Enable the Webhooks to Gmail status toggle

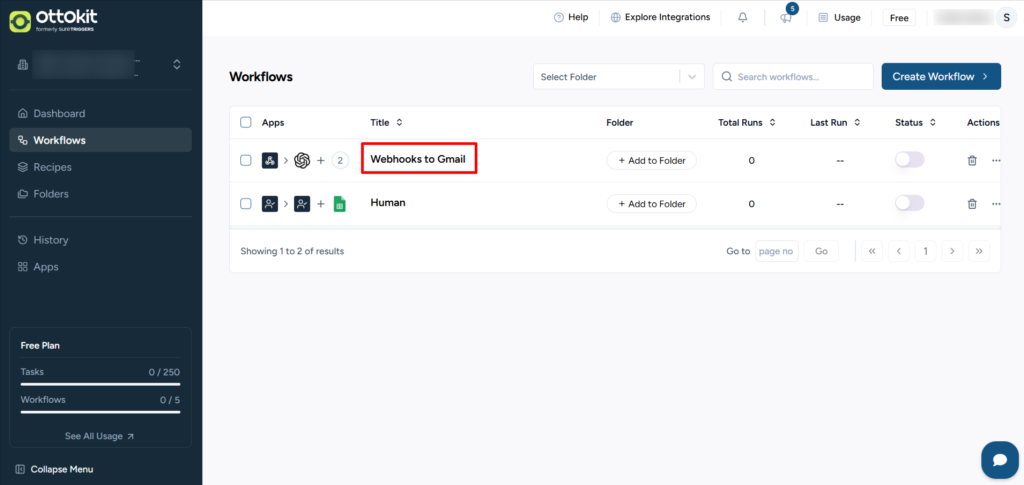point(909,160)
